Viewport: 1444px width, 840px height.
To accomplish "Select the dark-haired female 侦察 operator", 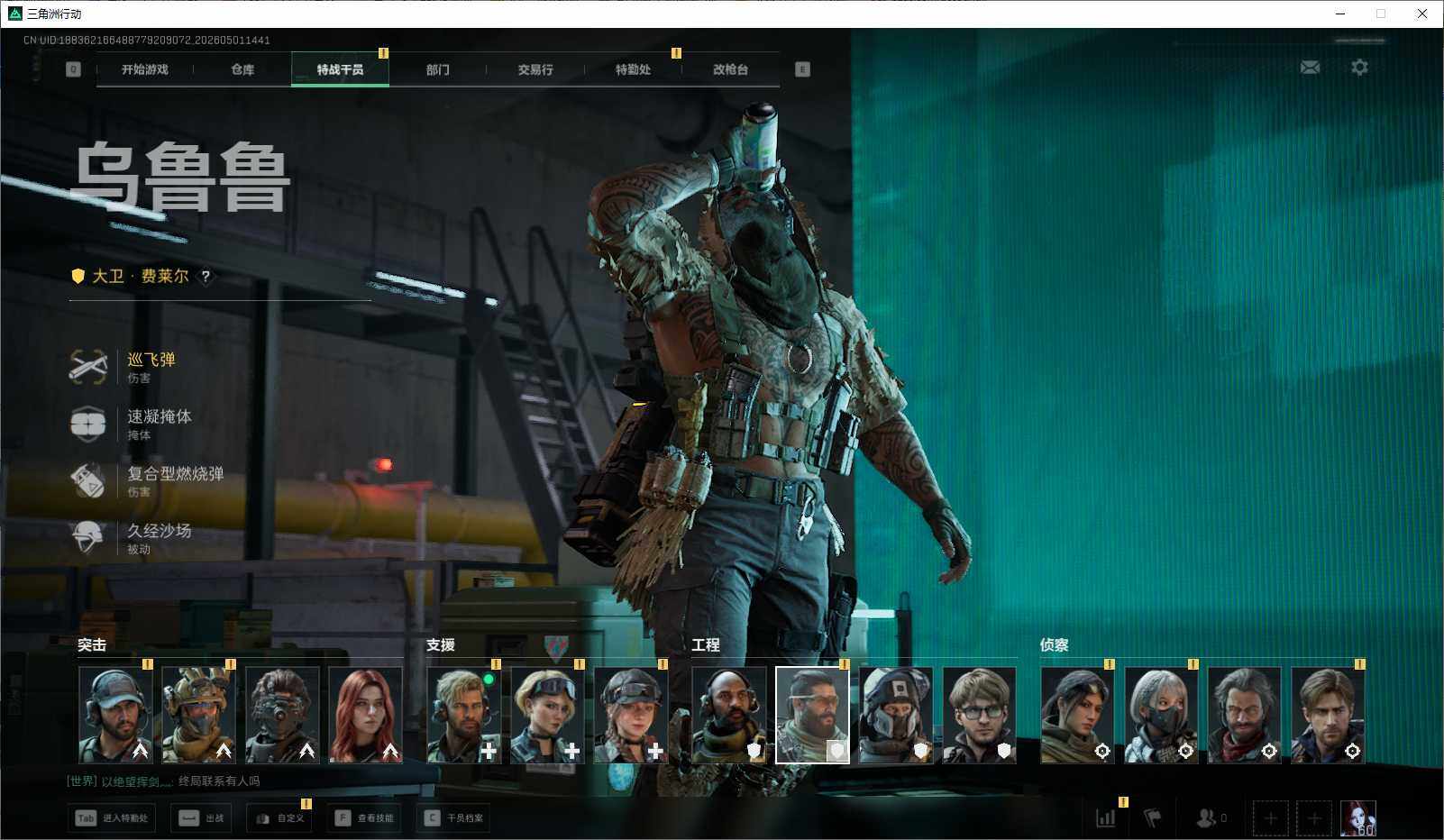I will coord(1077,715).
